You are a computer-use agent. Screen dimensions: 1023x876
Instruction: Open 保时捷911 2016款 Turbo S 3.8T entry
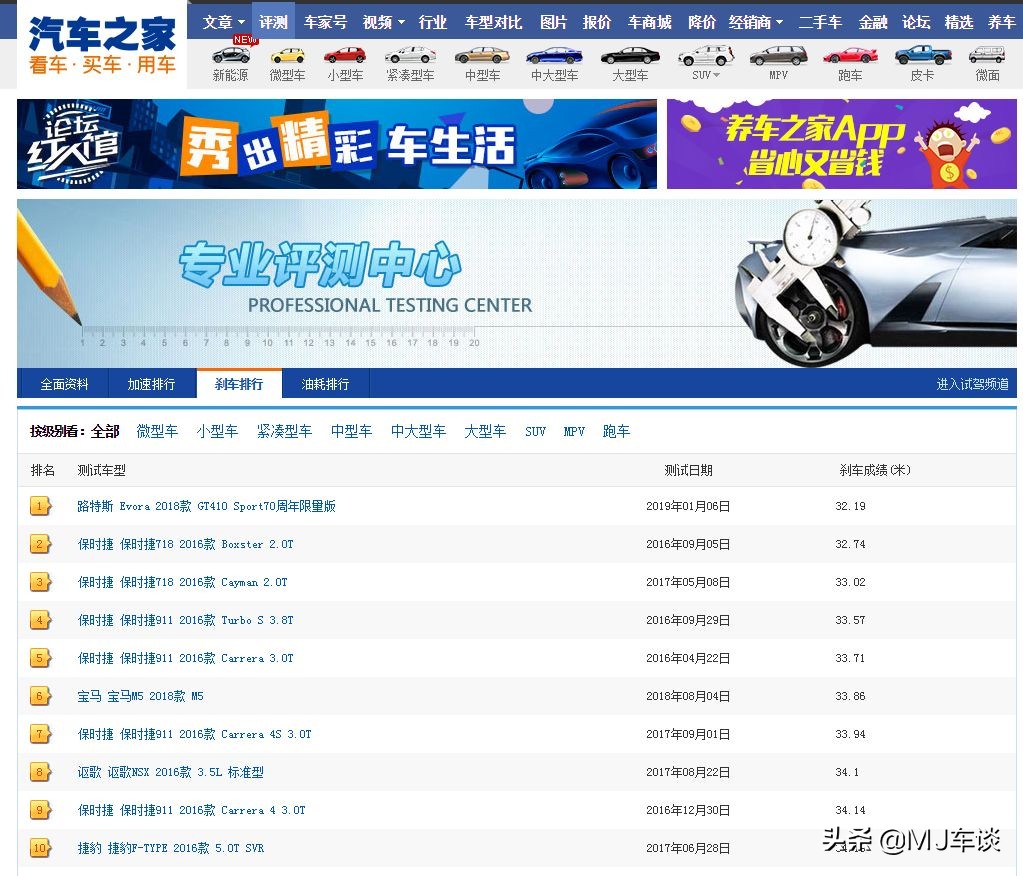[x=185, y=620]
